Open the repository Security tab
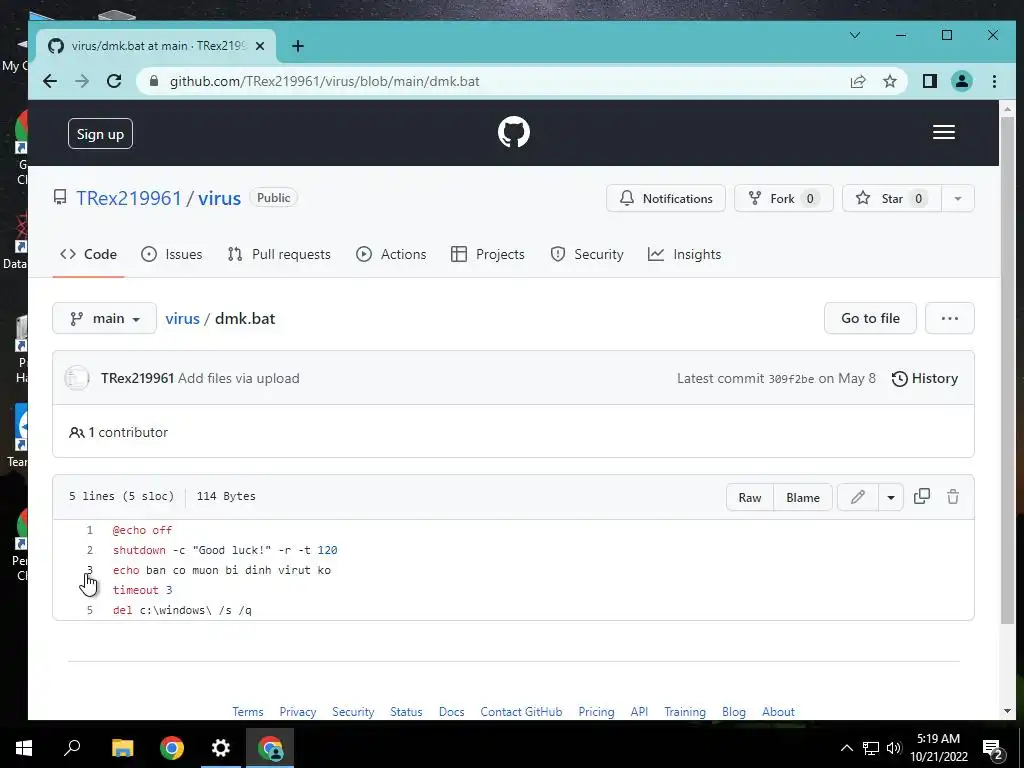The width and height of the screenshot is (1024, 768). tap(587, 254)
